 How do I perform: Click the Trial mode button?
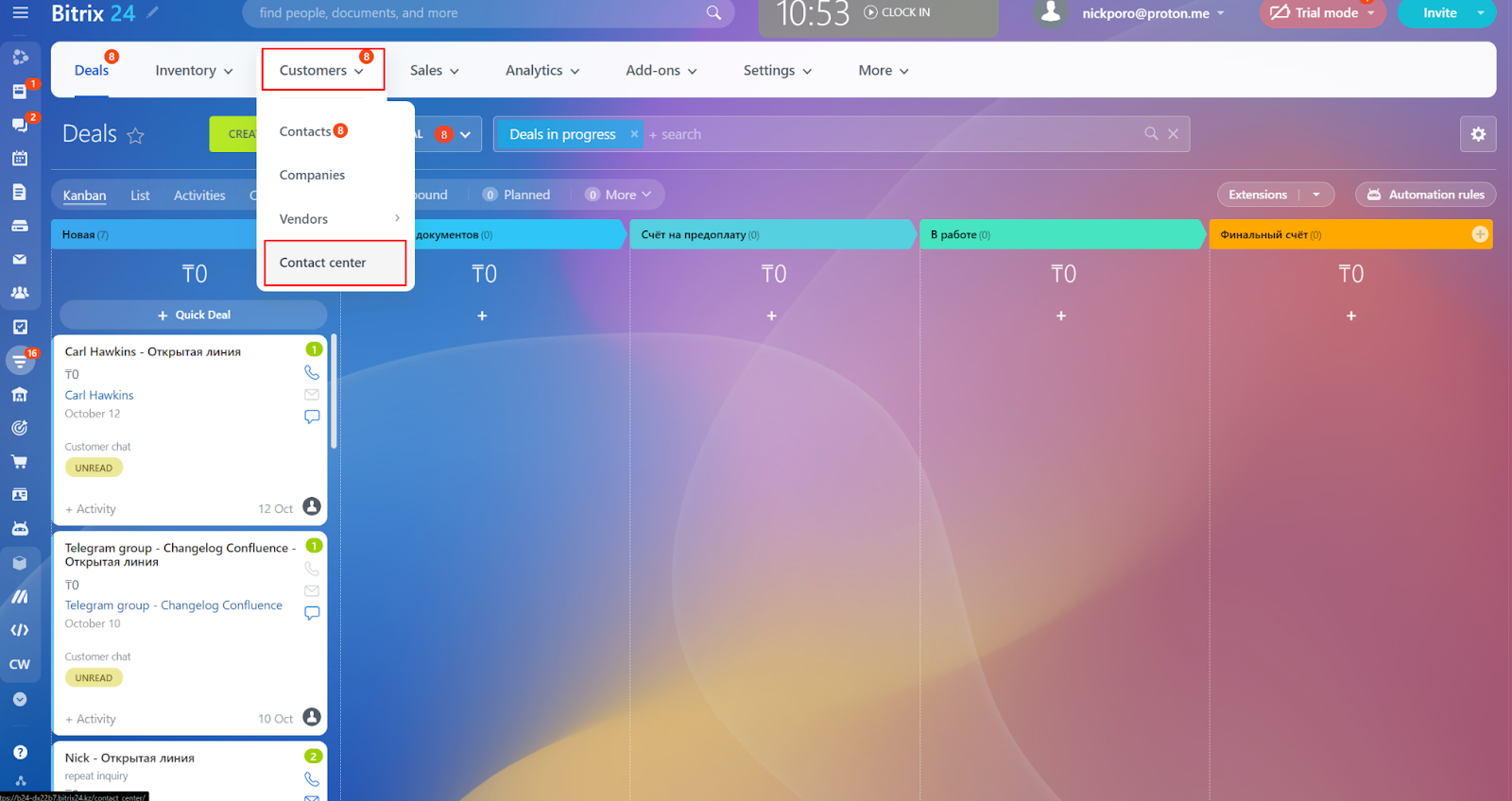[x=1322, y=13]
